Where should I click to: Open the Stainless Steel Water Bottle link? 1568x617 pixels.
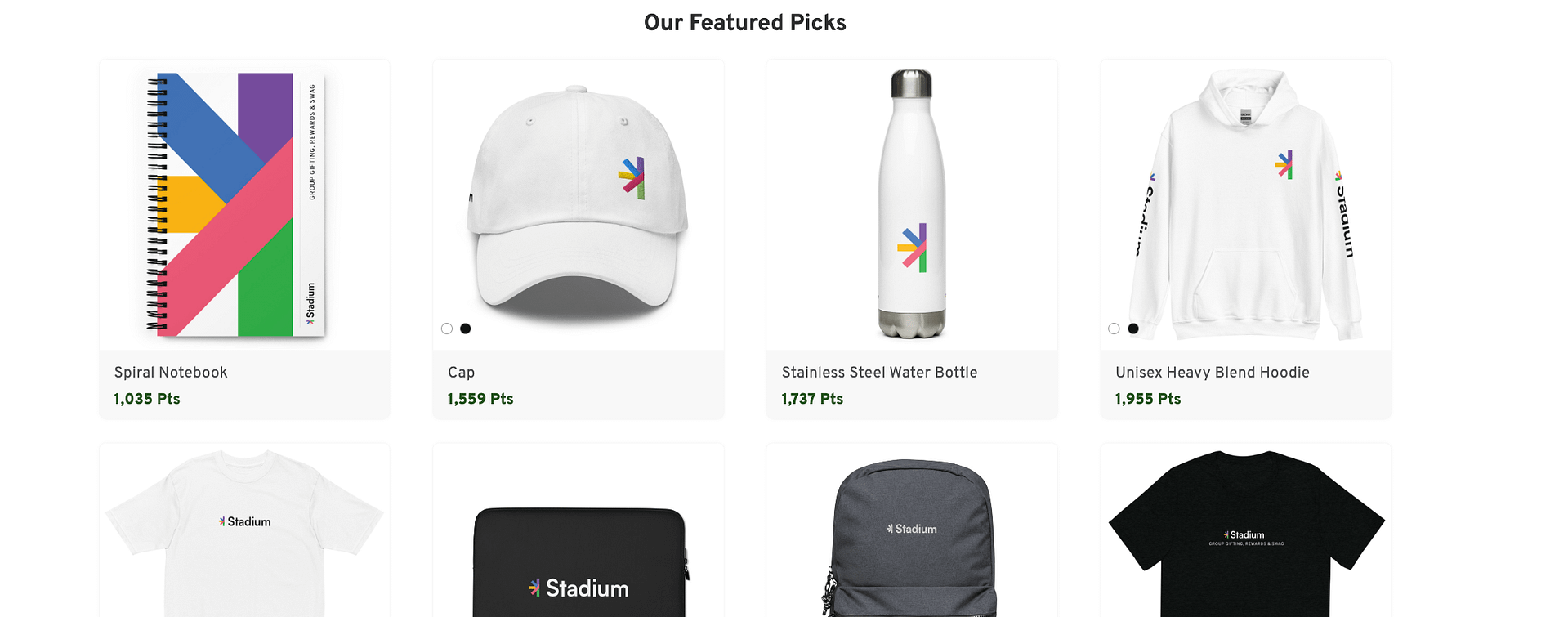pyautogui.click(x=879, y=373)
